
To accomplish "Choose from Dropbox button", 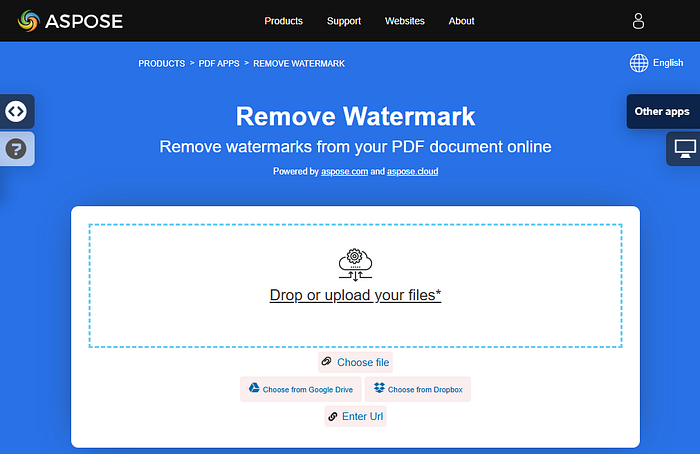I will point(417,389).
